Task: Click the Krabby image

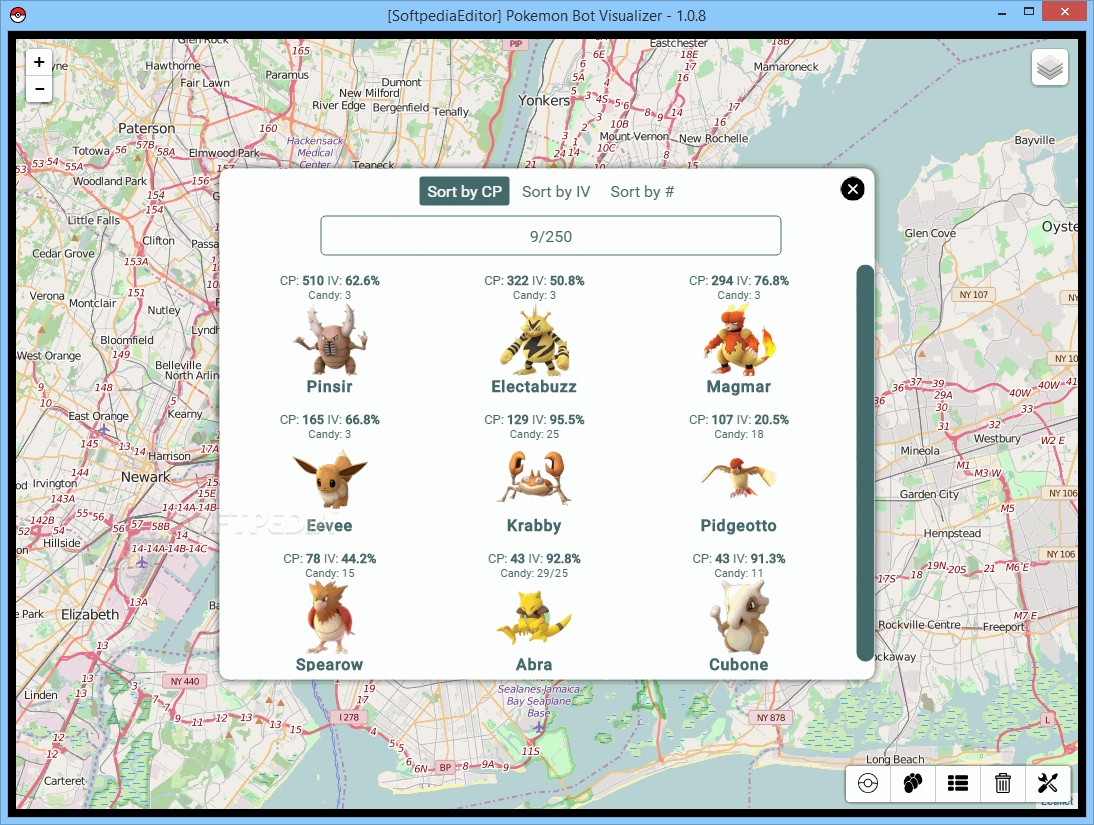Action: tap(534, 479)
